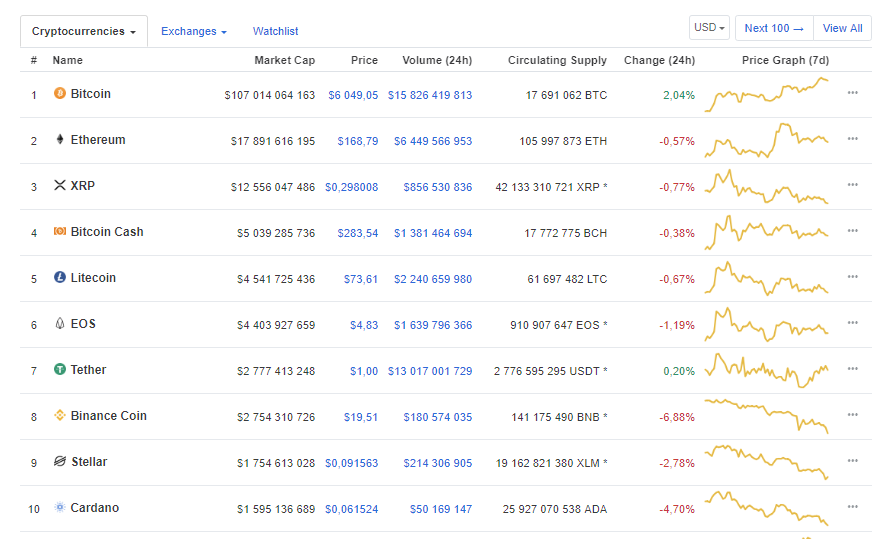Screen dimensions: 890x539
Task: Click the Ethereum diamond logo icon
Action: coord(60,139)
